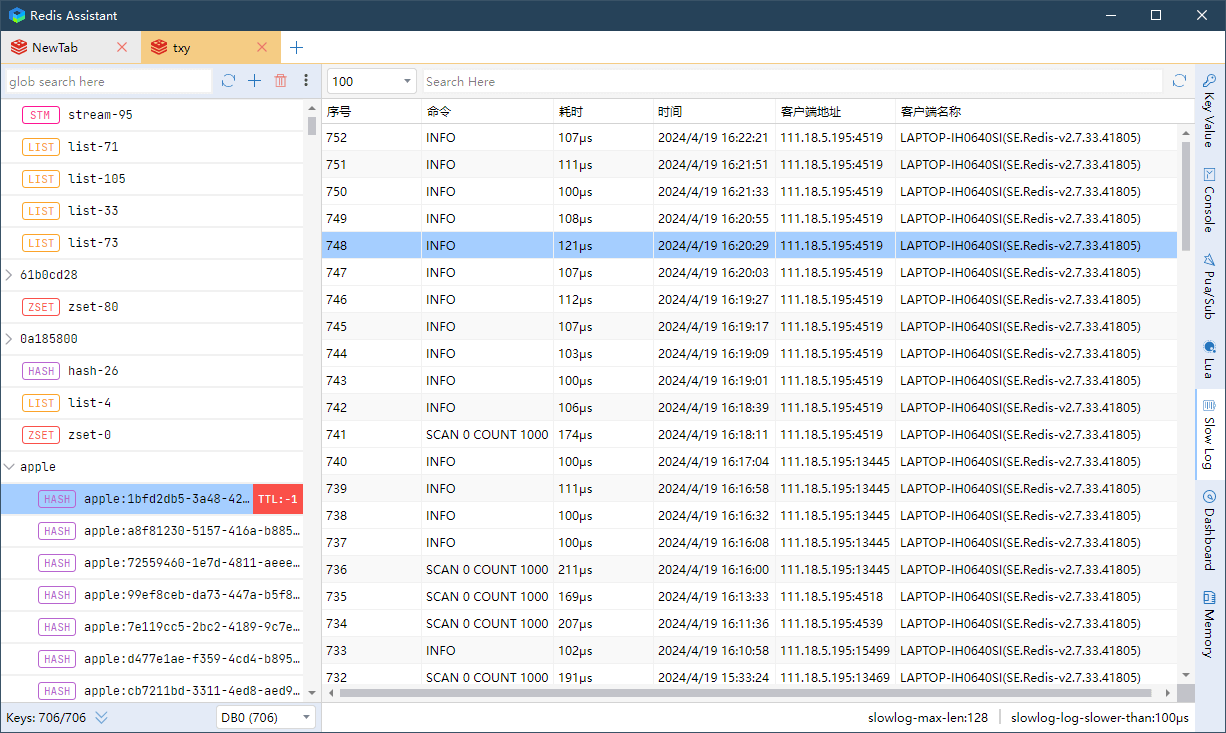Select the zset-80 key
Viewport: 1226px width, 733px height.
92,307
